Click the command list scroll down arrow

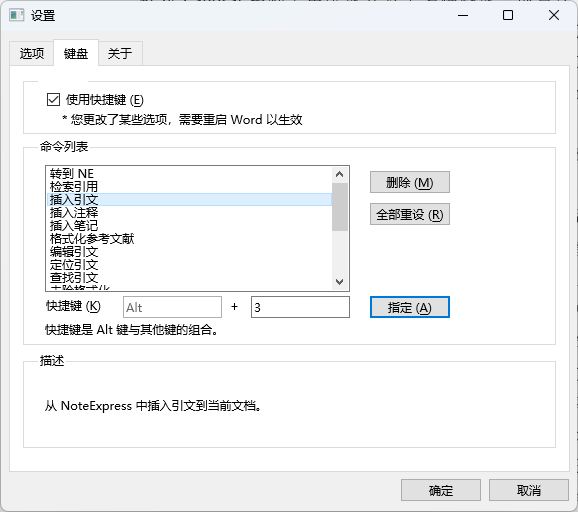tap(340, 282)
